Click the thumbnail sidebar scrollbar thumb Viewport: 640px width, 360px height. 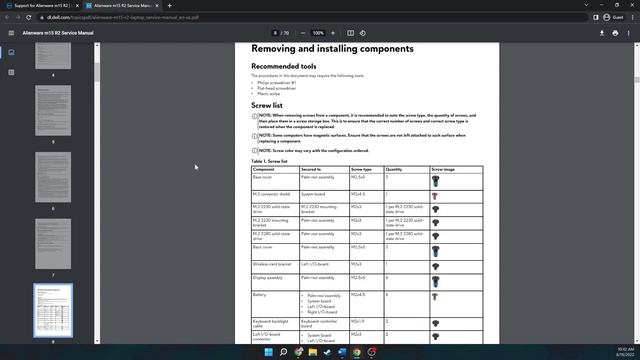click(x=97, y=72)
